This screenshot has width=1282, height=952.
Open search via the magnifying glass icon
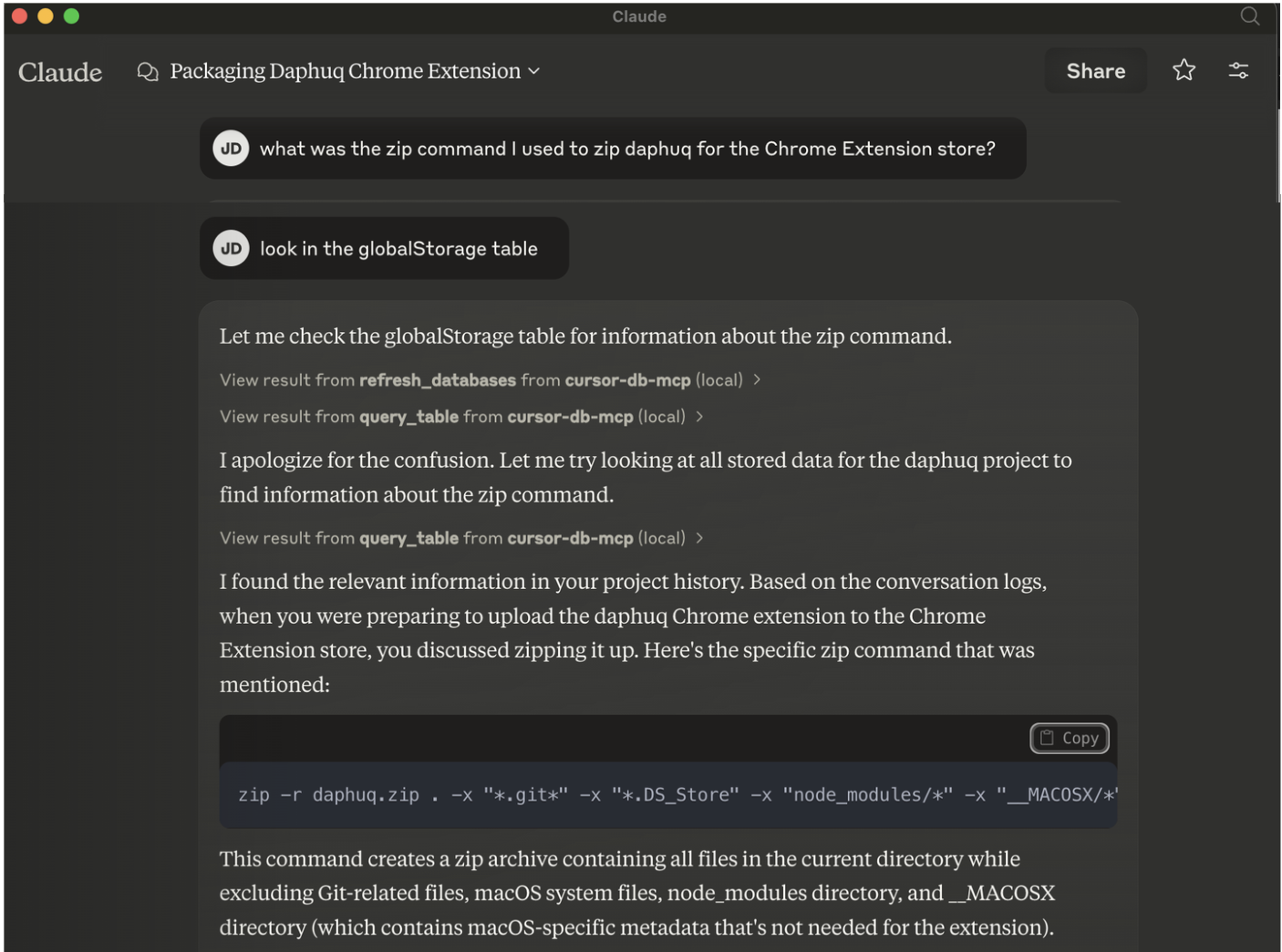(1250, 16)
